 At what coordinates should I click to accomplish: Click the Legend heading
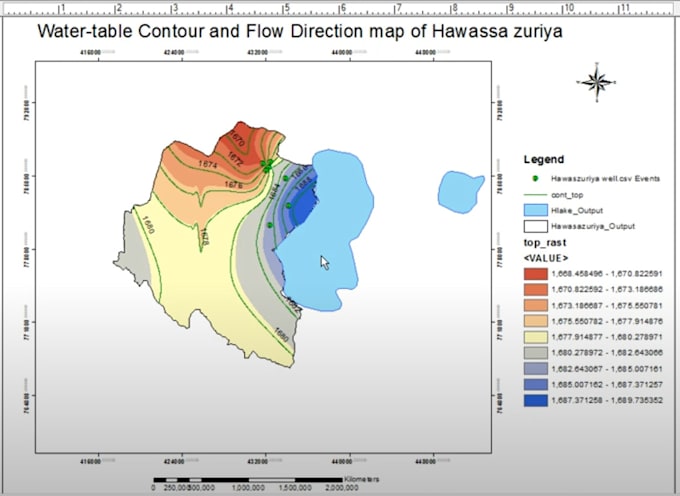[544, 159]
